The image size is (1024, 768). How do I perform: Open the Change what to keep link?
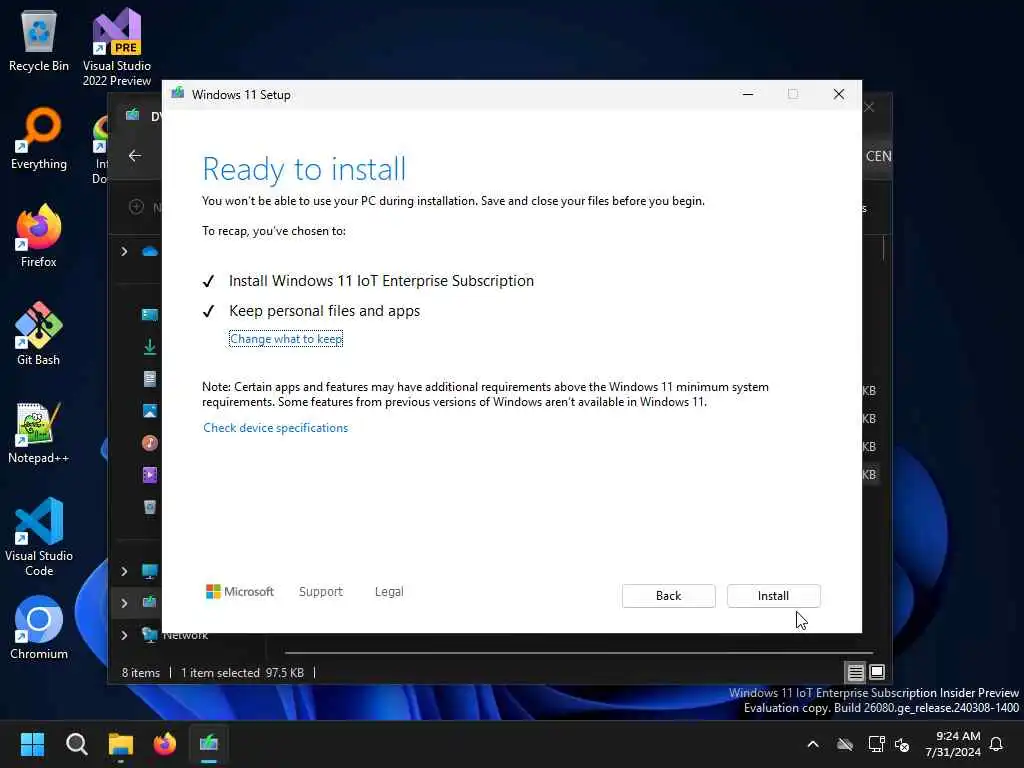(x=286, y=339)
